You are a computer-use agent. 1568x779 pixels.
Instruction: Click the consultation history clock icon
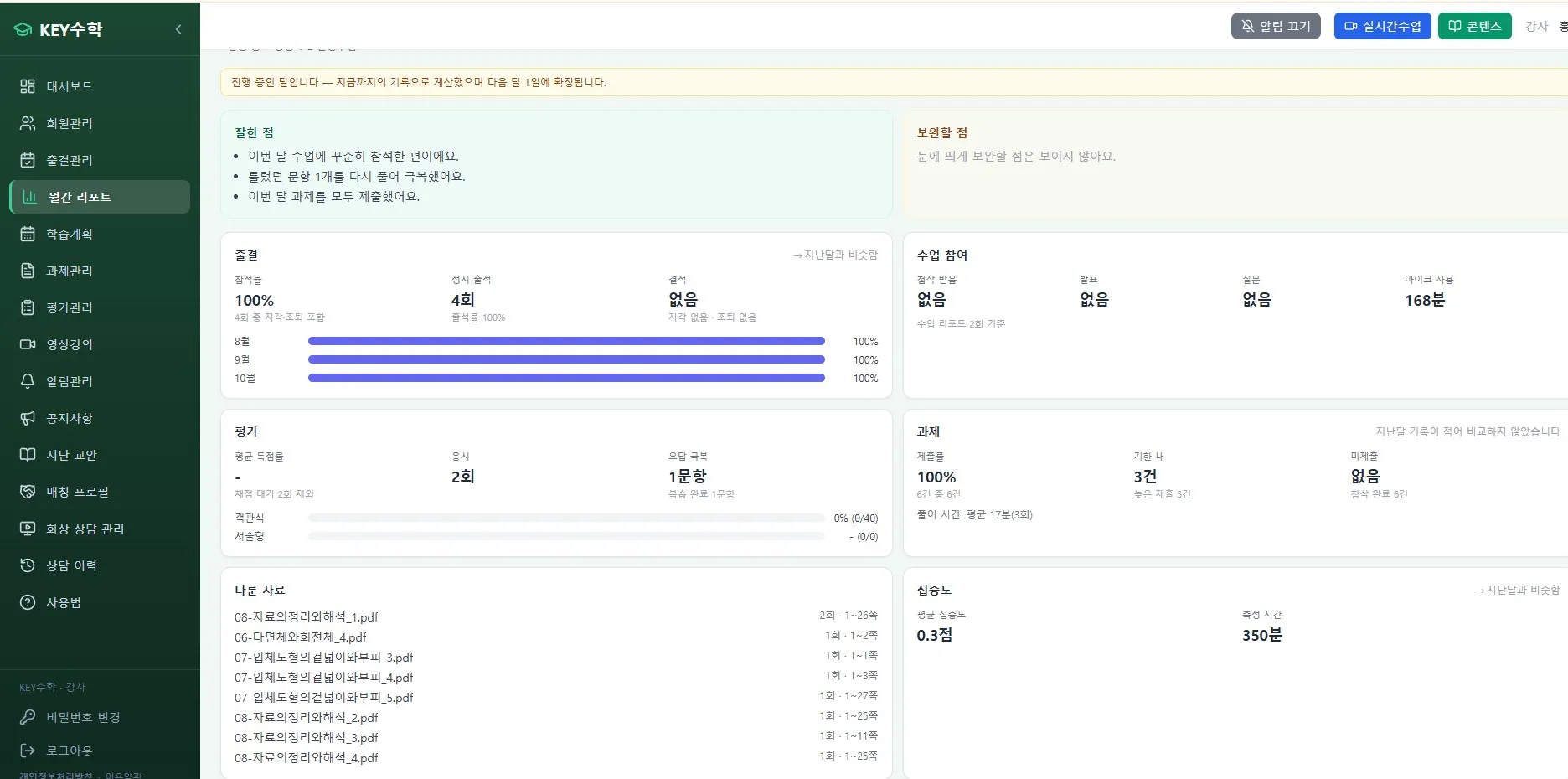click(x=28, y=565)
